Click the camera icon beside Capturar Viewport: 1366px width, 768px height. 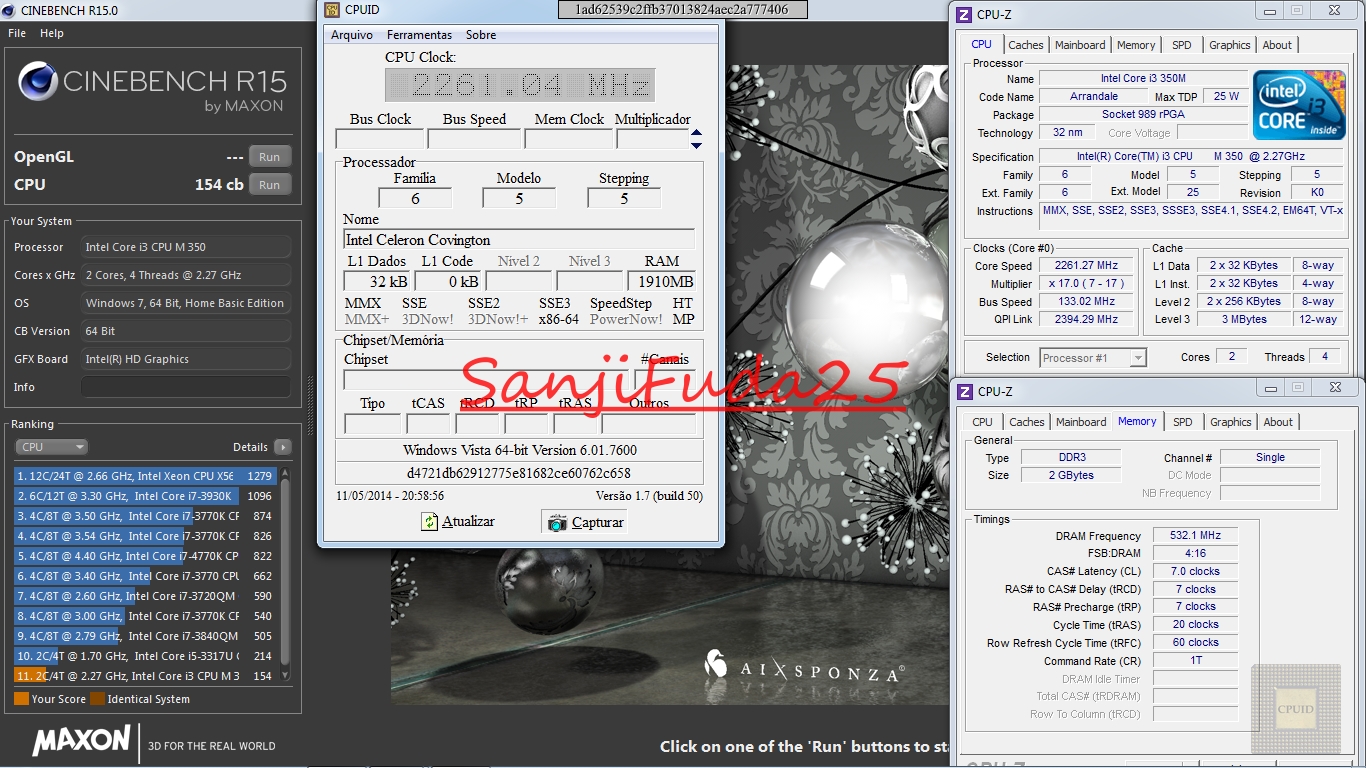click(x=557, y=523)
